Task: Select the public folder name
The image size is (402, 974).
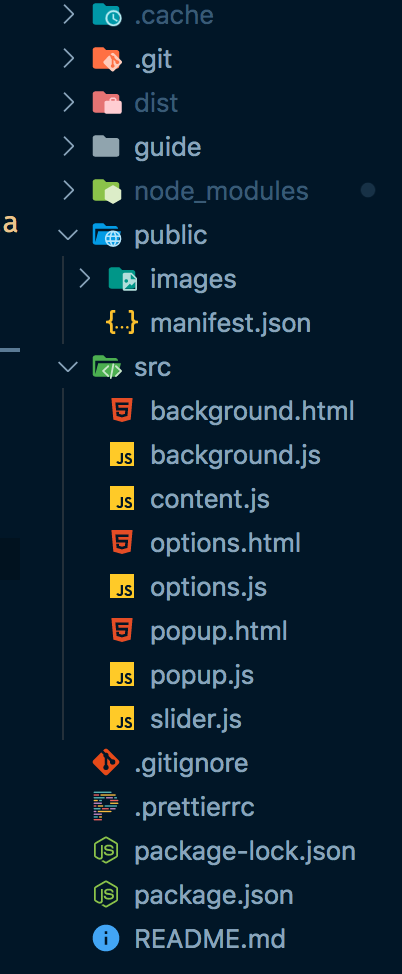Action: pos(171,236)
